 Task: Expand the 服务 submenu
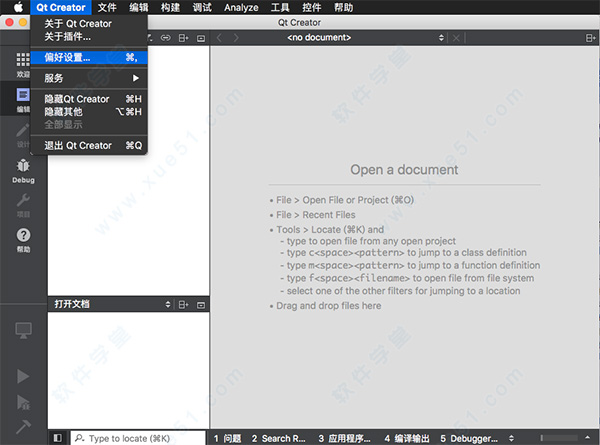tap(89, 78)
